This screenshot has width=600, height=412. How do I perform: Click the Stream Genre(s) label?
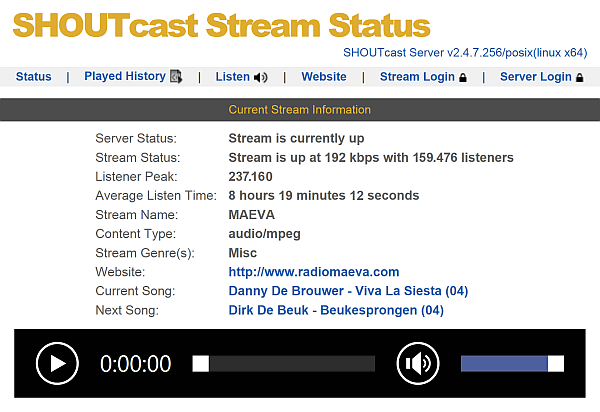(145, 253)
